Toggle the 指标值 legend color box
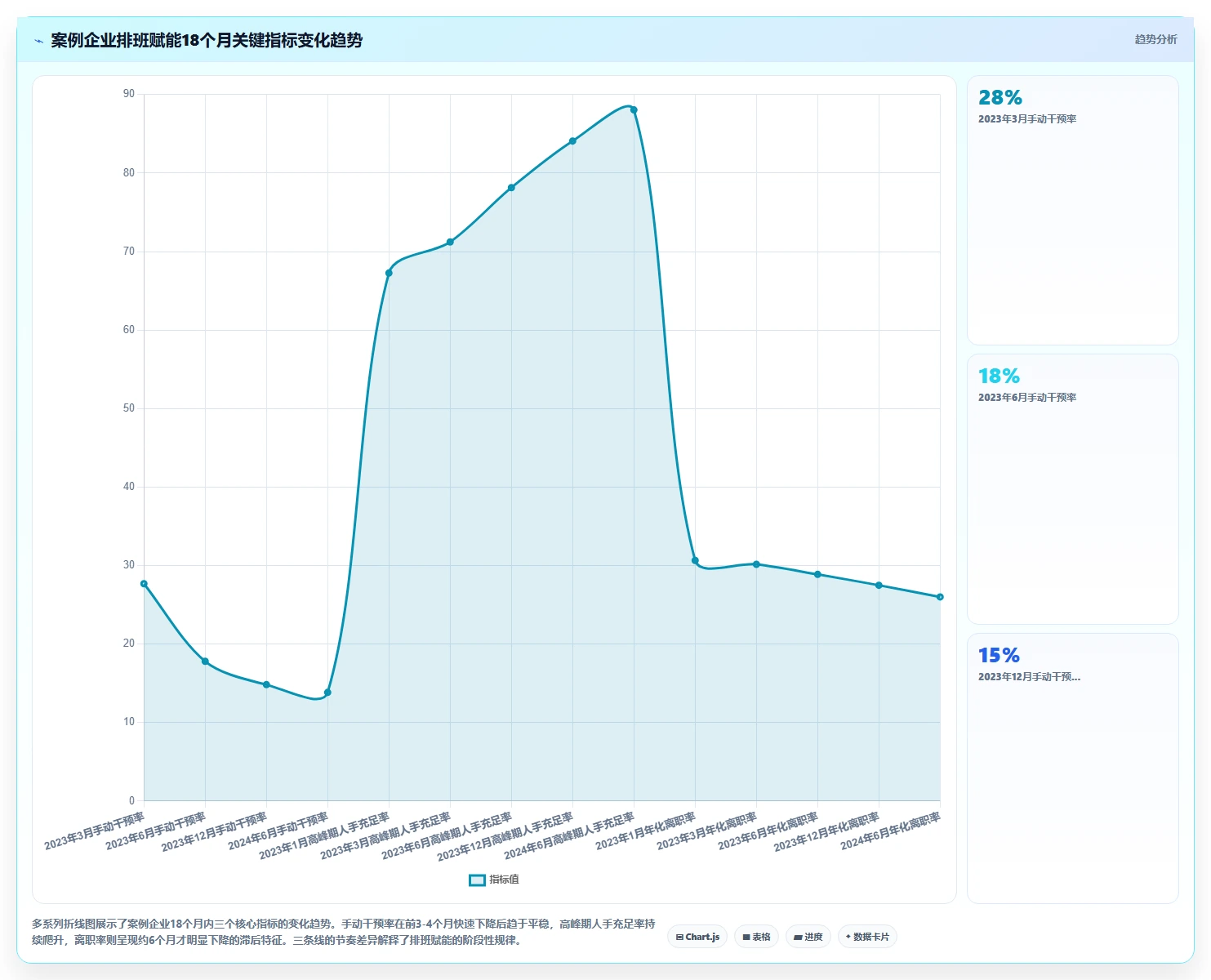 pyautogui.click(x=477, y=880)
